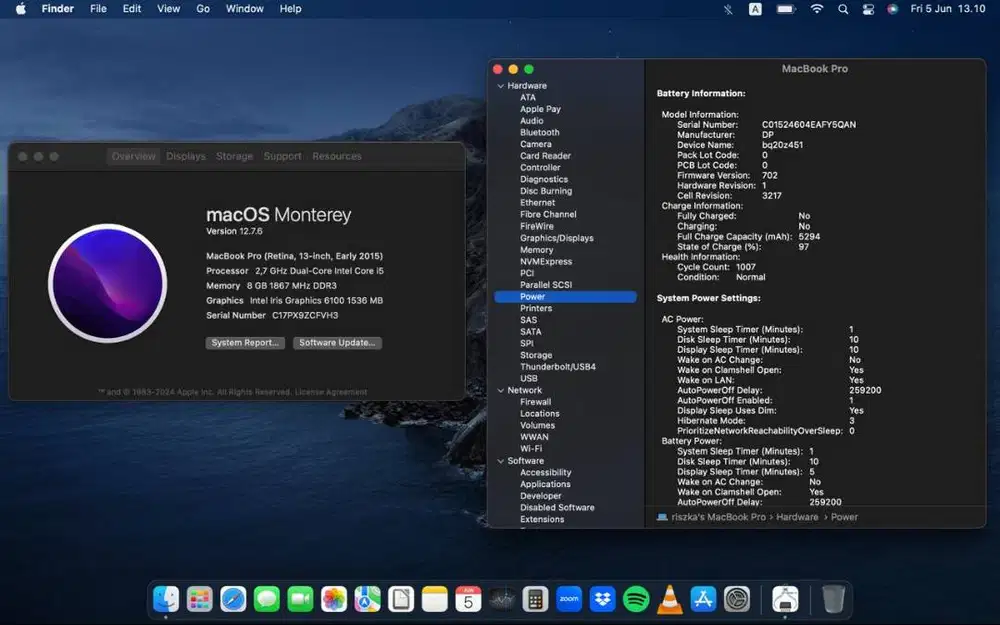Click the Software Update... button
This screenshot has width=1000, height=625.
[337, 343]
